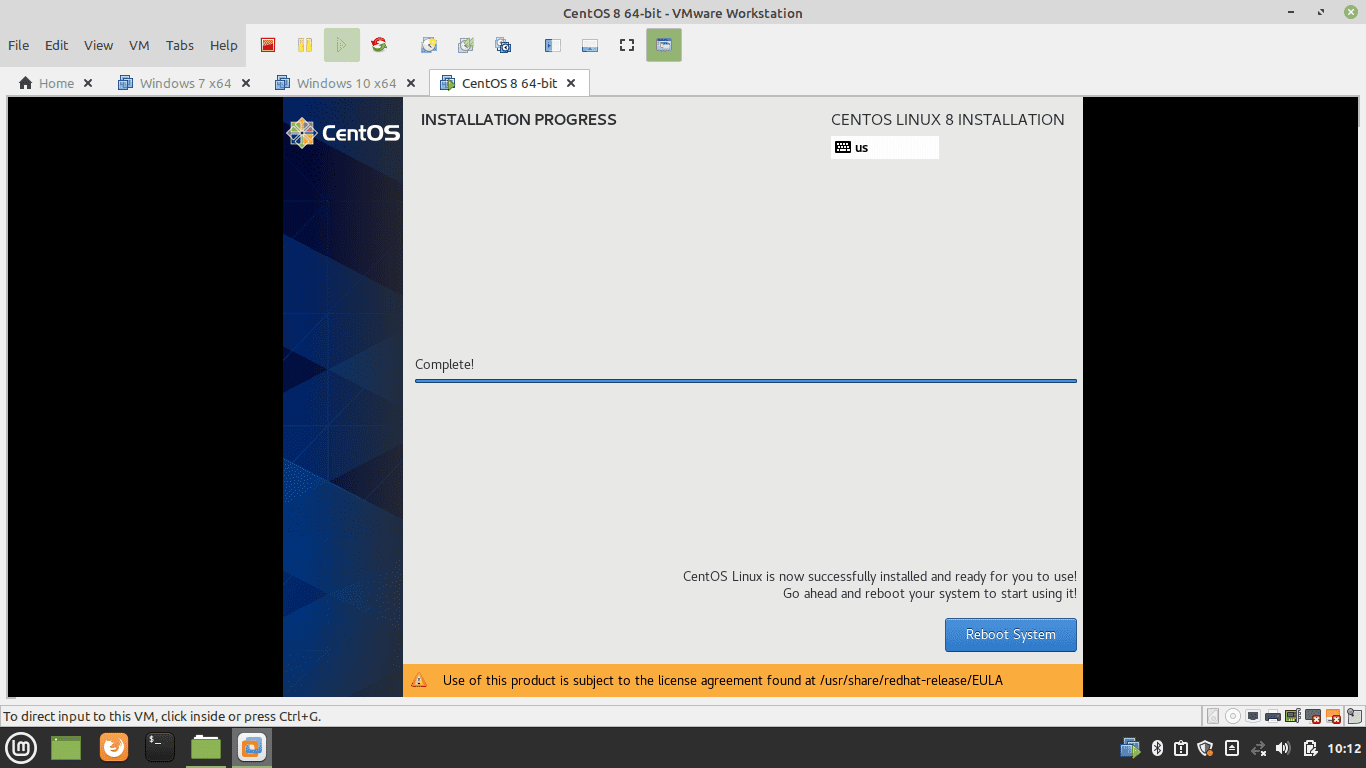Image resolution: width=1366 pixels, height=768 pixels.
Task: Toggle the thumbnail bar icon
Action: 589,45
